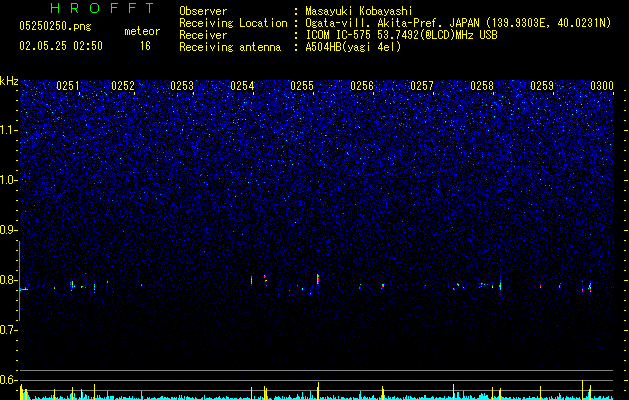Click the 0253 time marker
Viewport: 629px width, 400px height.
[182, 86]
